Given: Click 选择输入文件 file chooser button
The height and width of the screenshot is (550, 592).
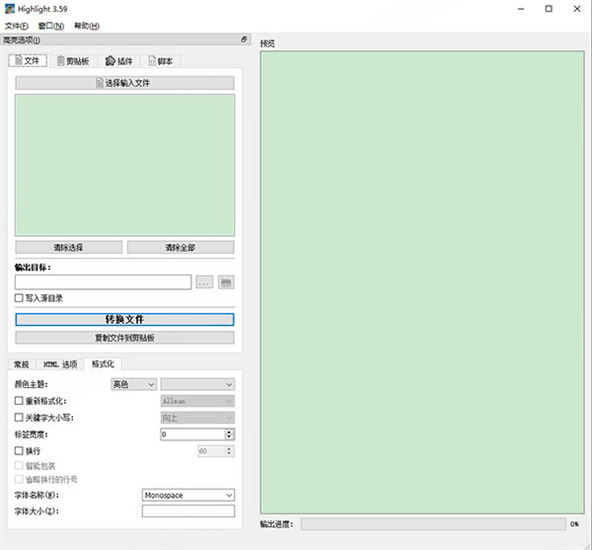Looking at the screenshot, I should coord(125,83).
